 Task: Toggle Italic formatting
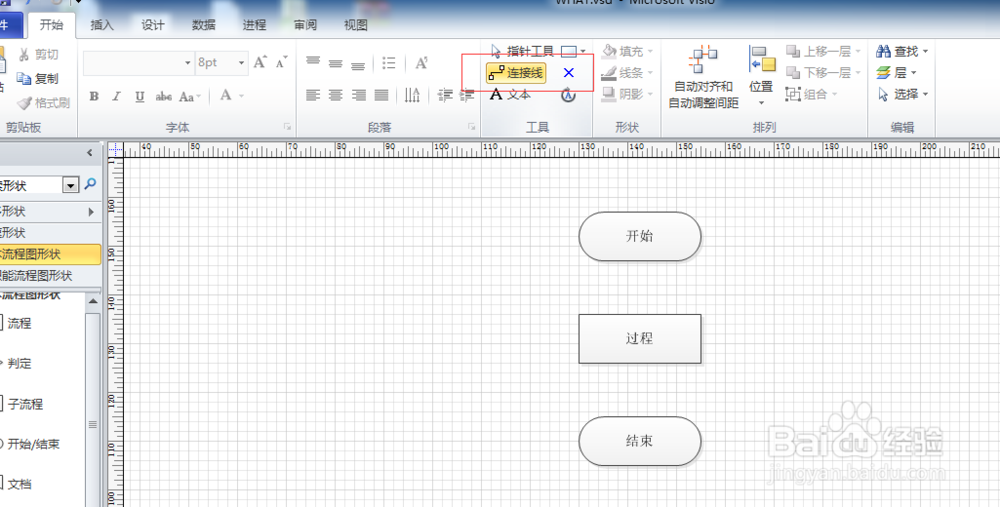116,96
